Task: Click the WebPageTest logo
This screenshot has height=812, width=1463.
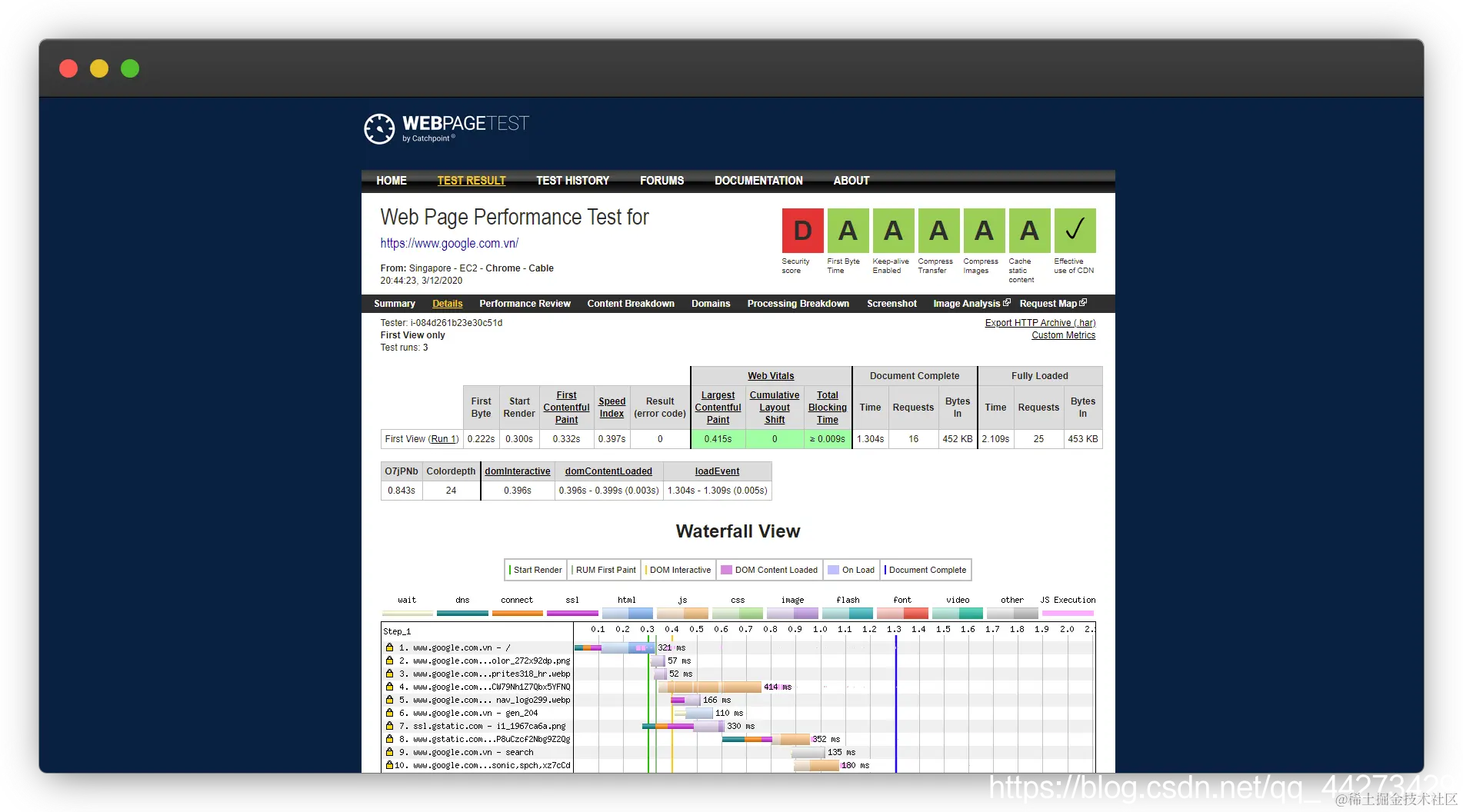Action: [x=447, y=128]
